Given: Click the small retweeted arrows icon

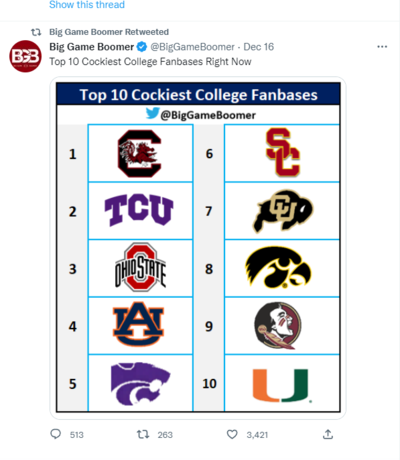Looking at the screenshot, I should click(36, 32).
